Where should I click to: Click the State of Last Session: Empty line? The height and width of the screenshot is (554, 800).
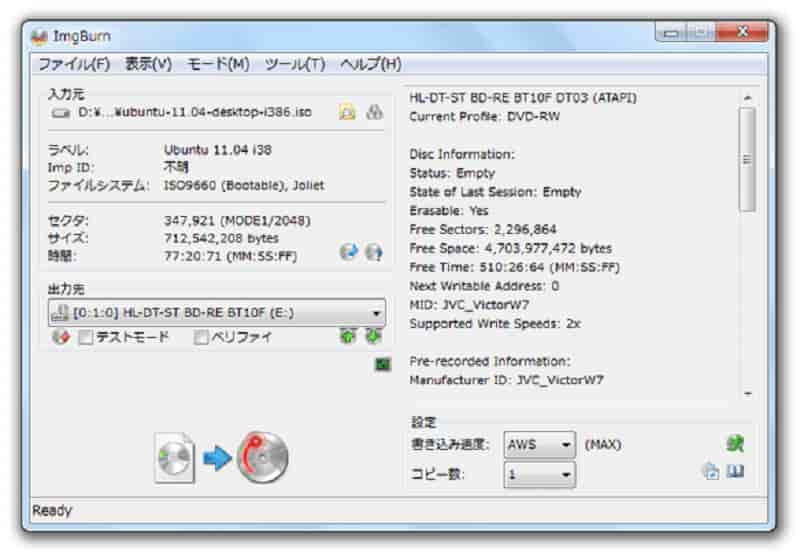[x=495, y=192]
